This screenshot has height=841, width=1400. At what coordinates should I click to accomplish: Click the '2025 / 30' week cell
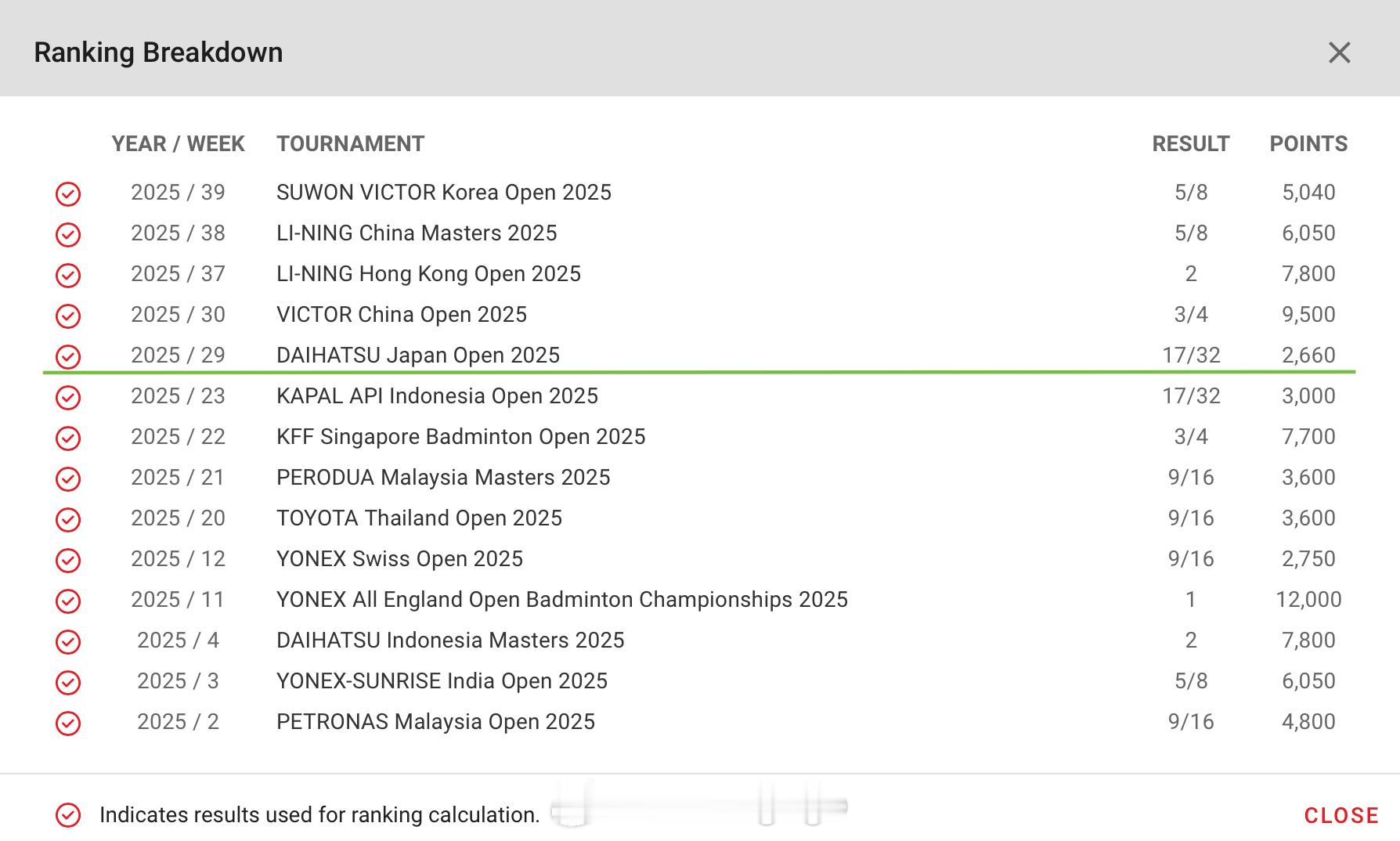tap(178, 315)
